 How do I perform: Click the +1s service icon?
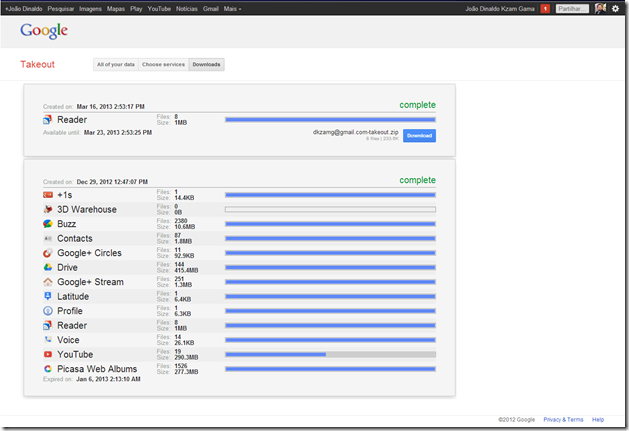click(48, 195)
